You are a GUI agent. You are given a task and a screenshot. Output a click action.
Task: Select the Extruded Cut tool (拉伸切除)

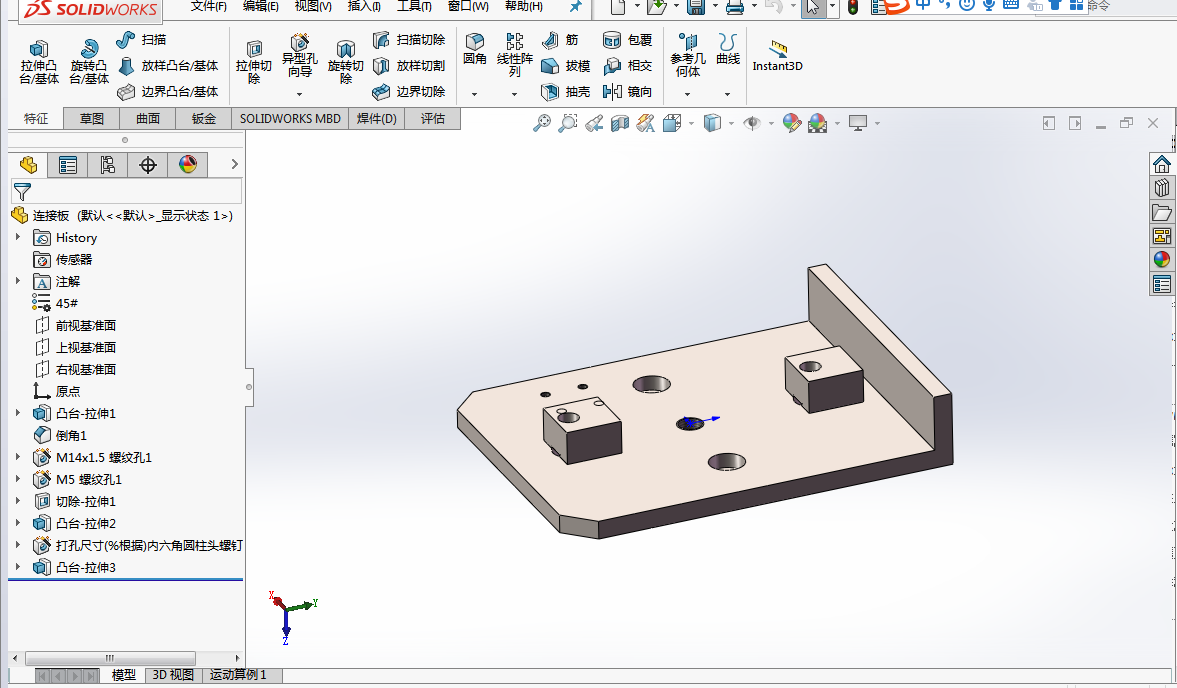tap(254, 62)
